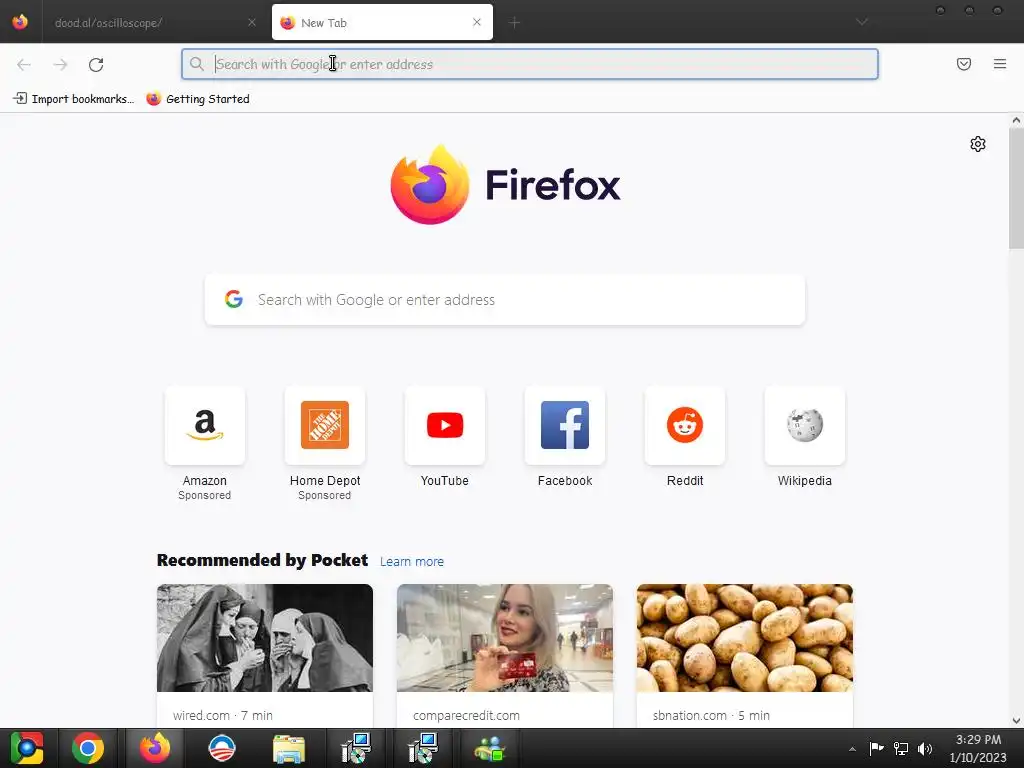1024x768 pixels.
Task: Click the Home Depot Sponsored label
Action: 325,496
